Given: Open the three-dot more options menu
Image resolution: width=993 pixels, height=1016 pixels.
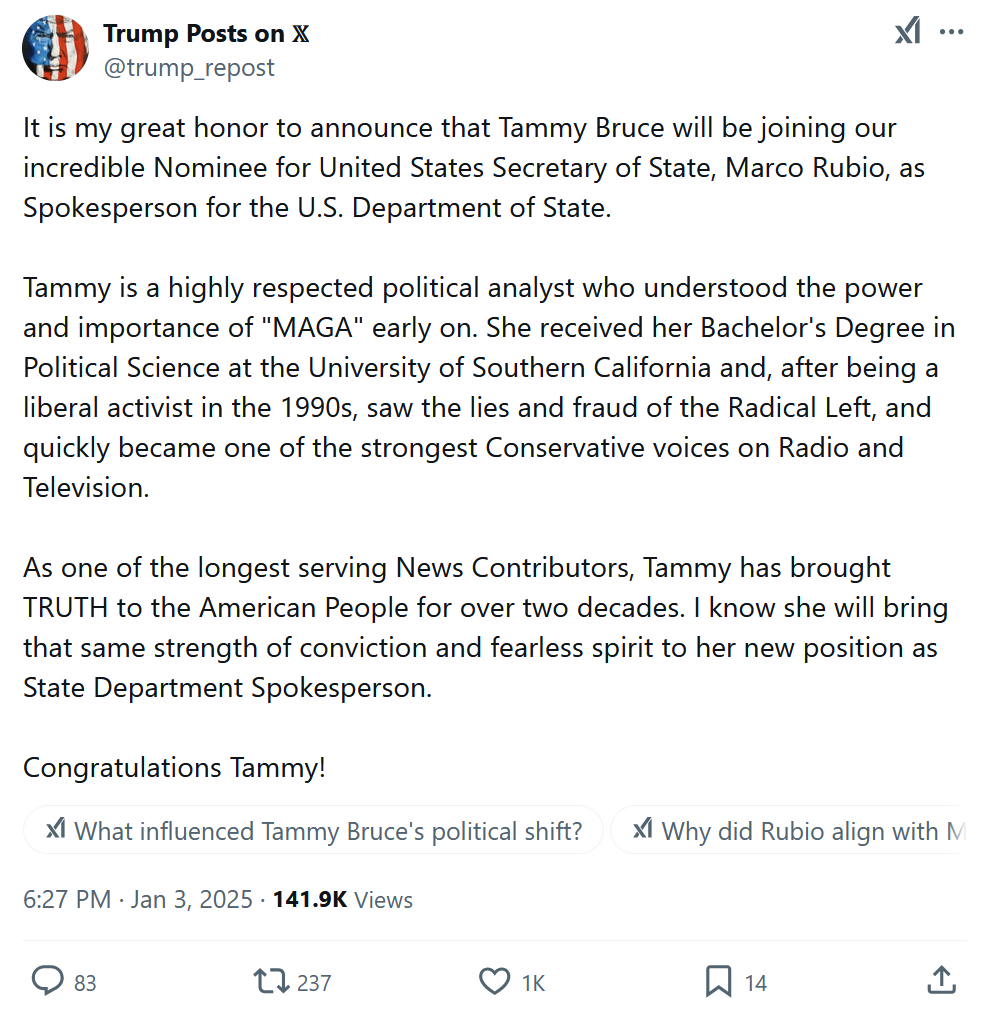Looking at the screenshot, I should coord(951,32).
